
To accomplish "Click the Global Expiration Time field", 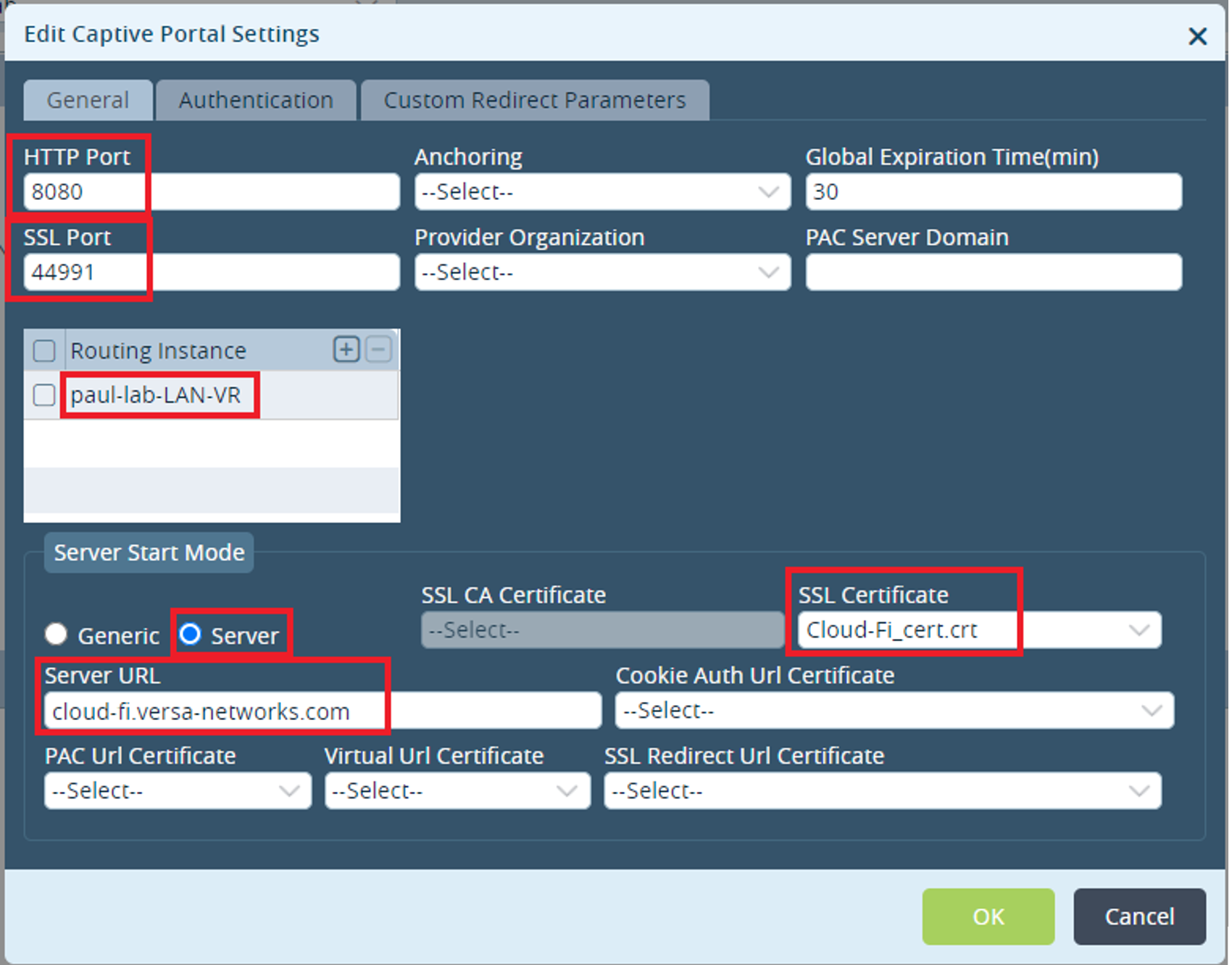I will point(993,192).
